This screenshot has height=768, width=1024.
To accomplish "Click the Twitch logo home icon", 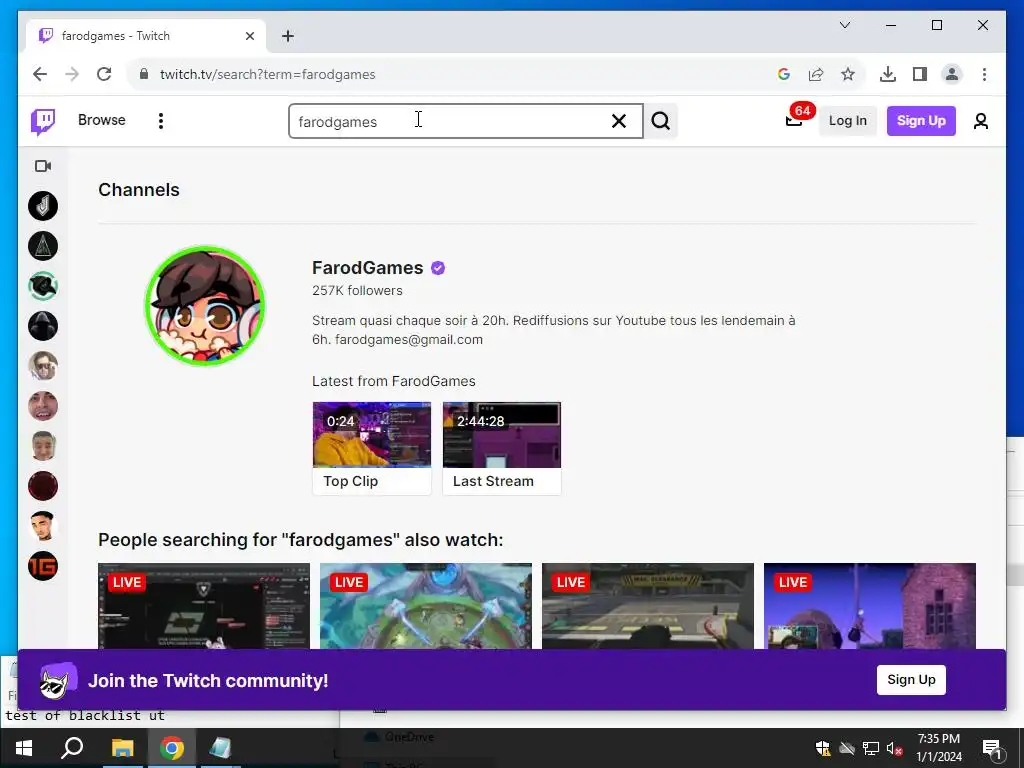I will tap(43, 121).
